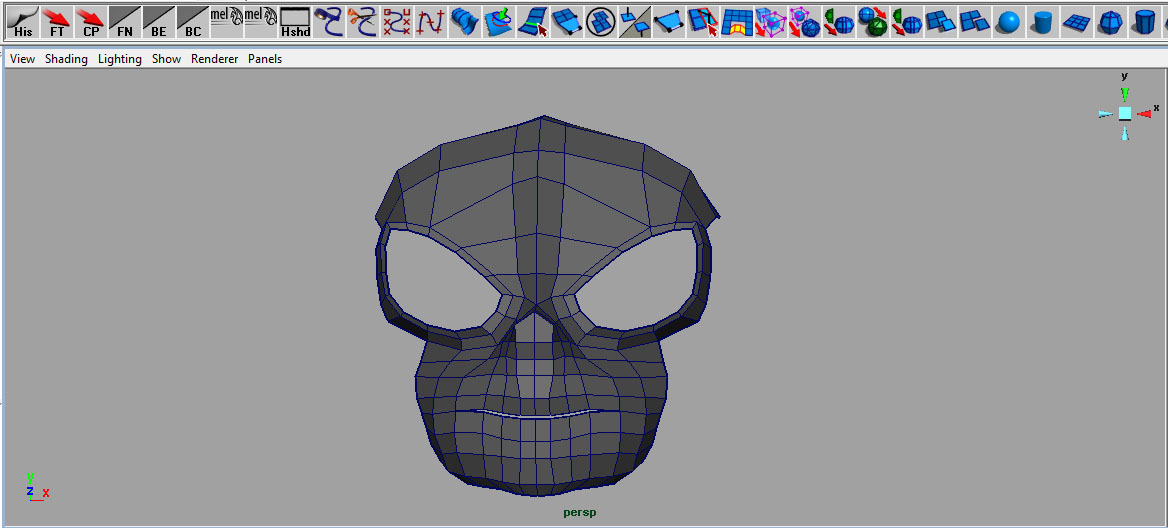Image resolution: width=1168 pixels, height=528 pixels.
Task: Select the CV curve tool with X markers
Action: click(x=397, y=22)
